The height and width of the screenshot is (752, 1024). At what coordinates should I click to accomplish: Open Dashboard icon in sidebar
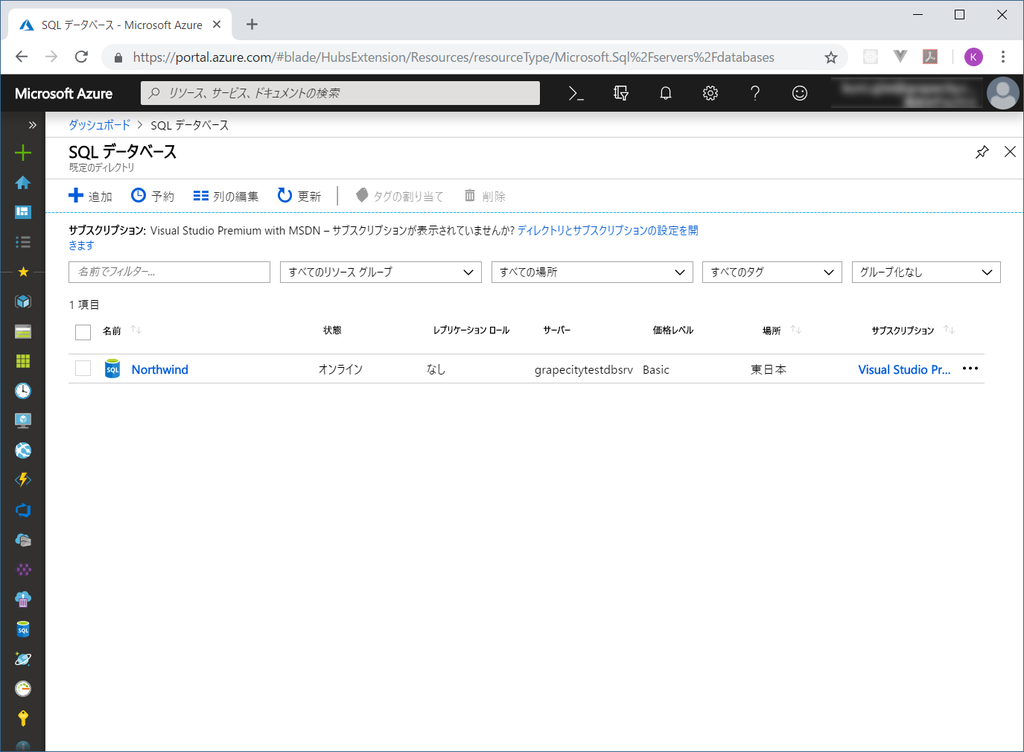click(x=23, y=212)
